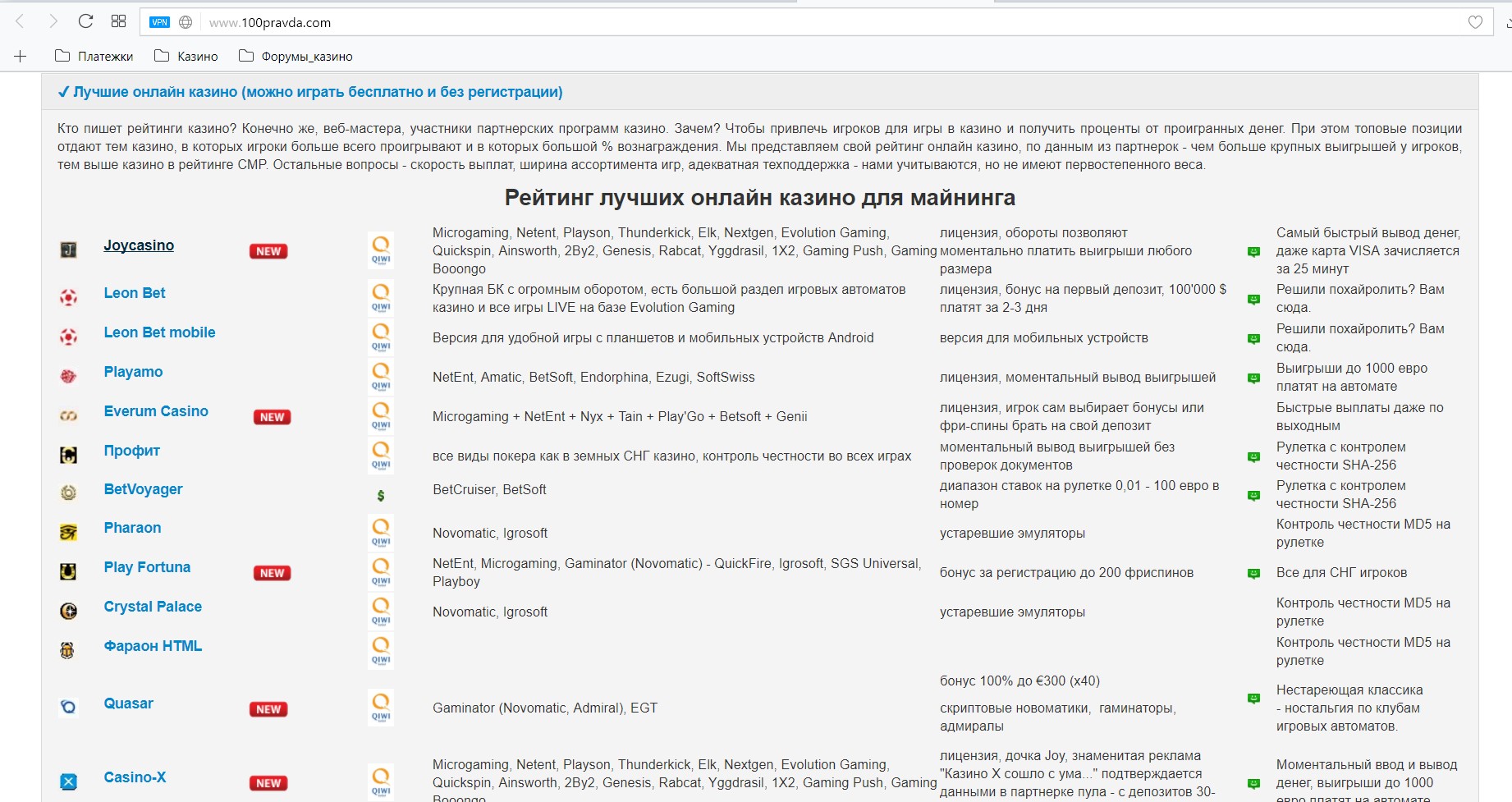This screenshot has height=802, width=1512.
Task: Open the Joycasino link
Action: pyautogui.click(x=139, y=245)
